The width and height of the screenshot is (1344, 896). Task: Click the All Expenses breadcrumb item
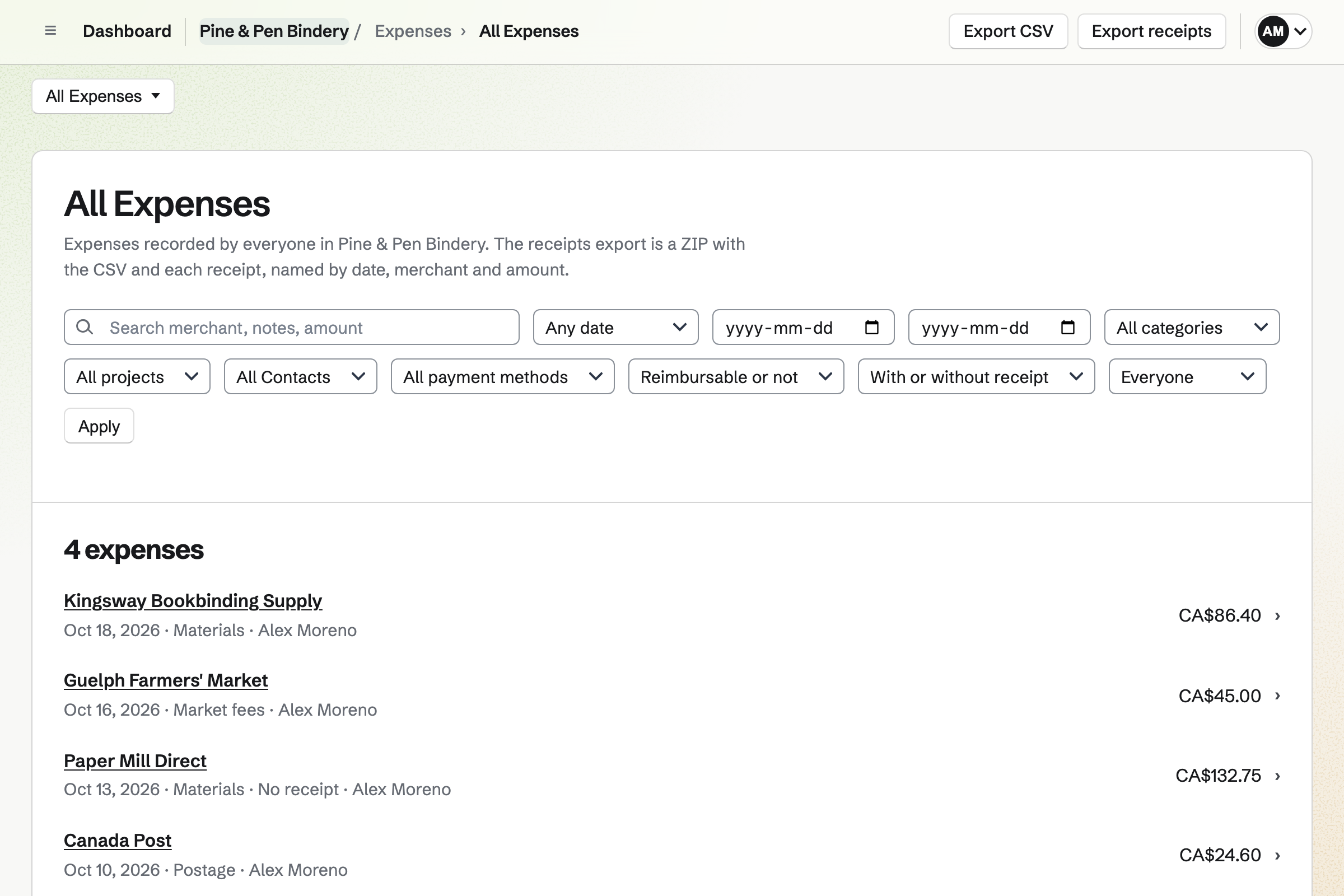[529, 31]
